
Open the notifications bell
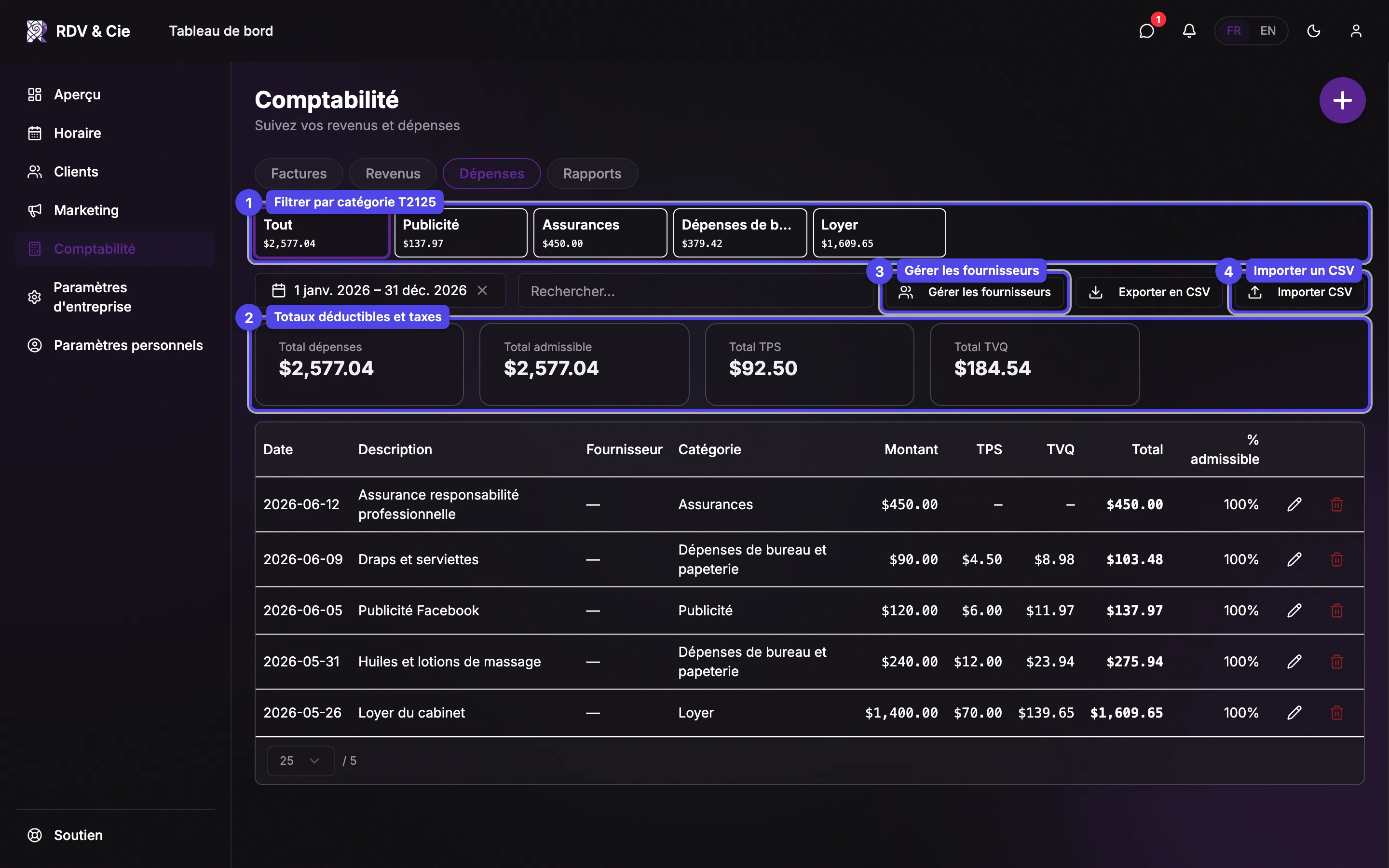pyautogui.click(x=1189, y=31)
